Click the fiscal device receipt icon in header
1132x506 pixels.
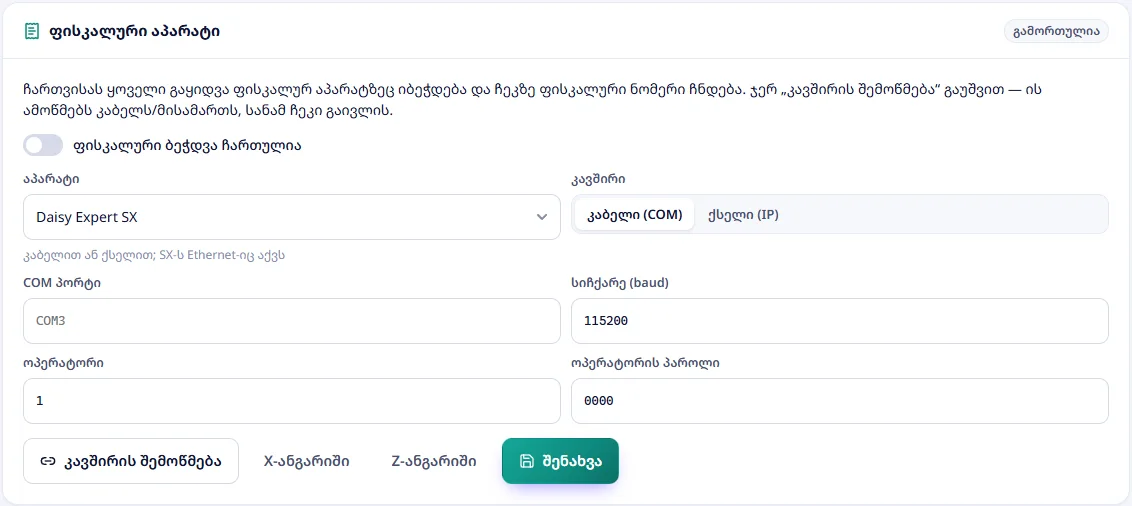(32, 32)
